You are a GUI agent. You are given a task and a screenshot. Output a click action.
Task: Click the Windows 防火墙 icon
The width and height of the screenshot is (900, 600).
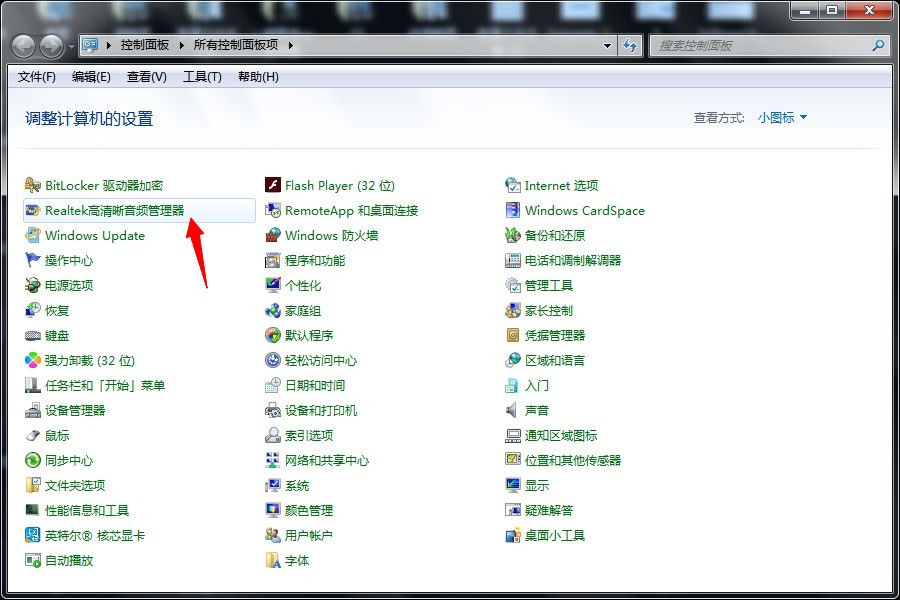[273, 235]
